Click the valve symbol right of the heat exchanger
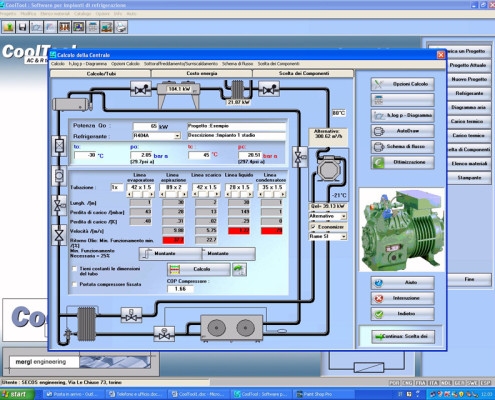495x400 pixels. 269,89
